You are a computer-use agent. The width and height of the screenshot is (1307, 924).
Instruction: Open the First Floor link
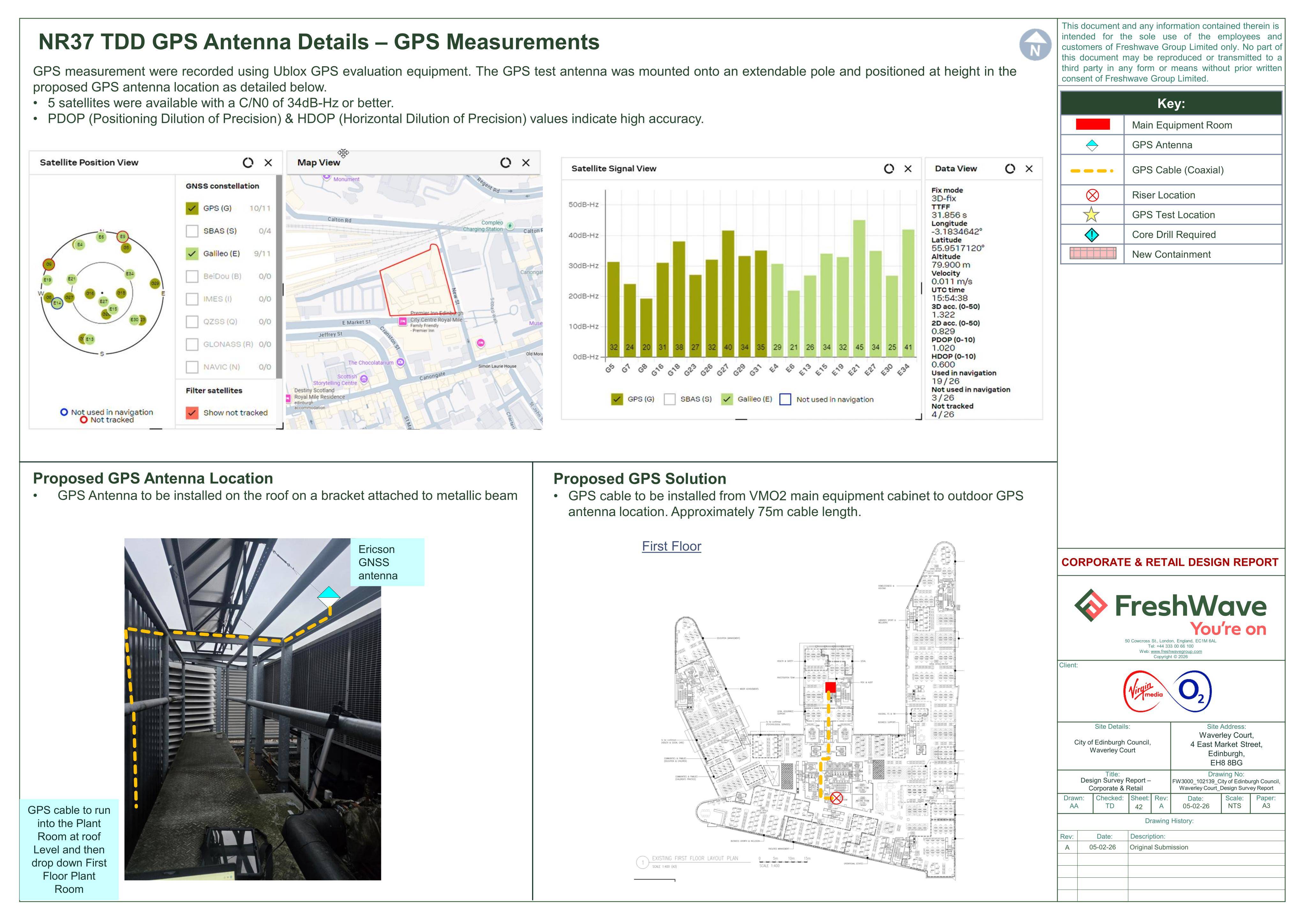pos(671,546)
